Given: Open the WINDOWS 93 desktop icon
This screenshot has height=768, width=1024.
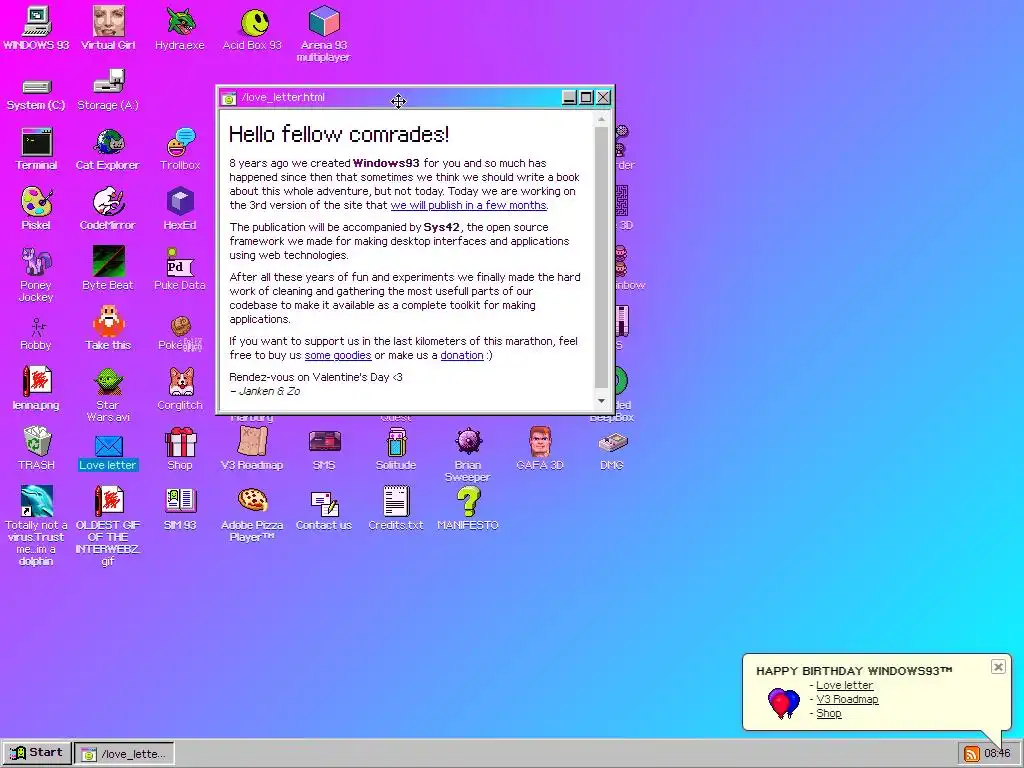Looking at the screenshot, I should click(36, 28).
